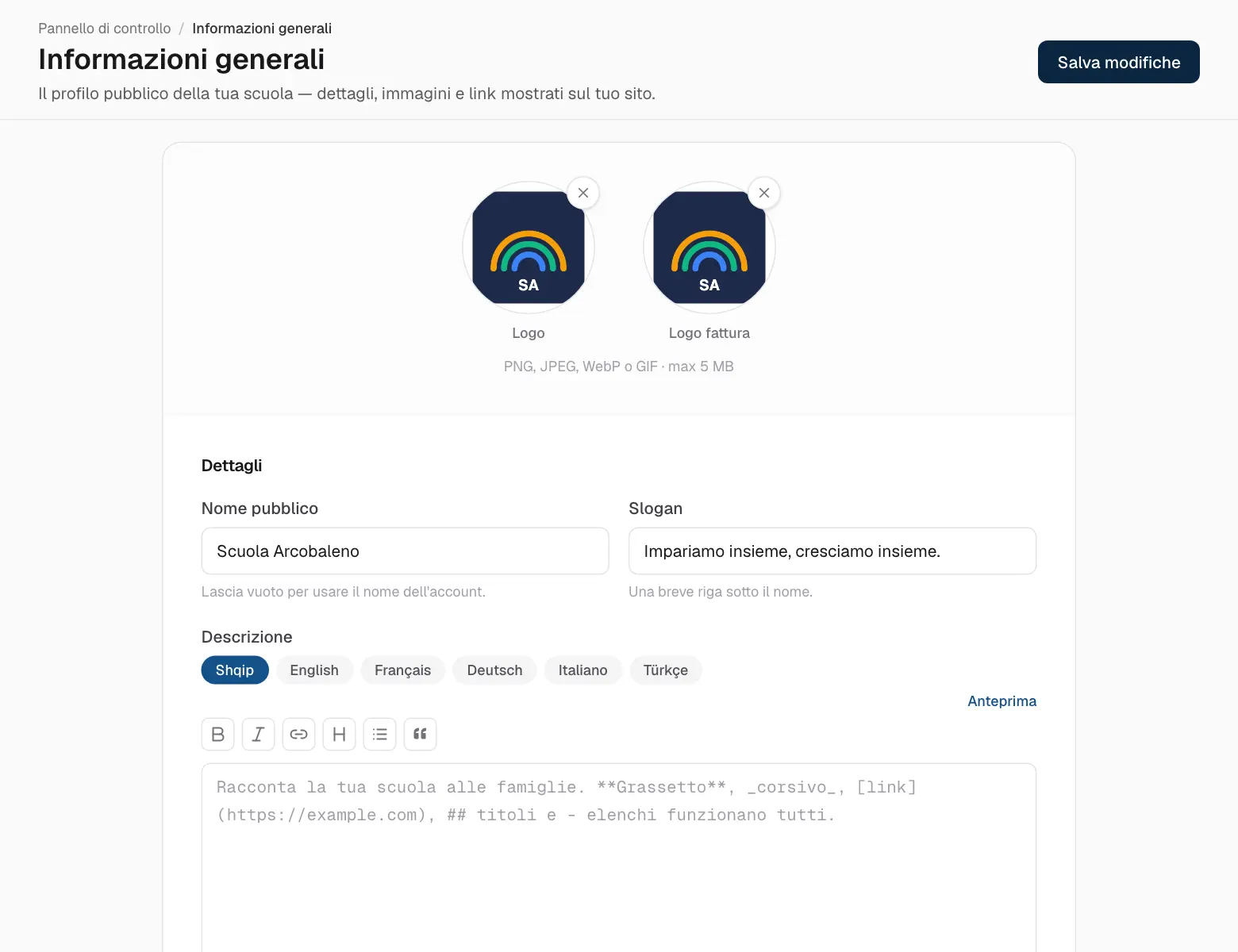Screen dimensions: 1238x952
Task: Click the PNG, JPEG, WebP file hint
Action: click(x=619, y=367)
